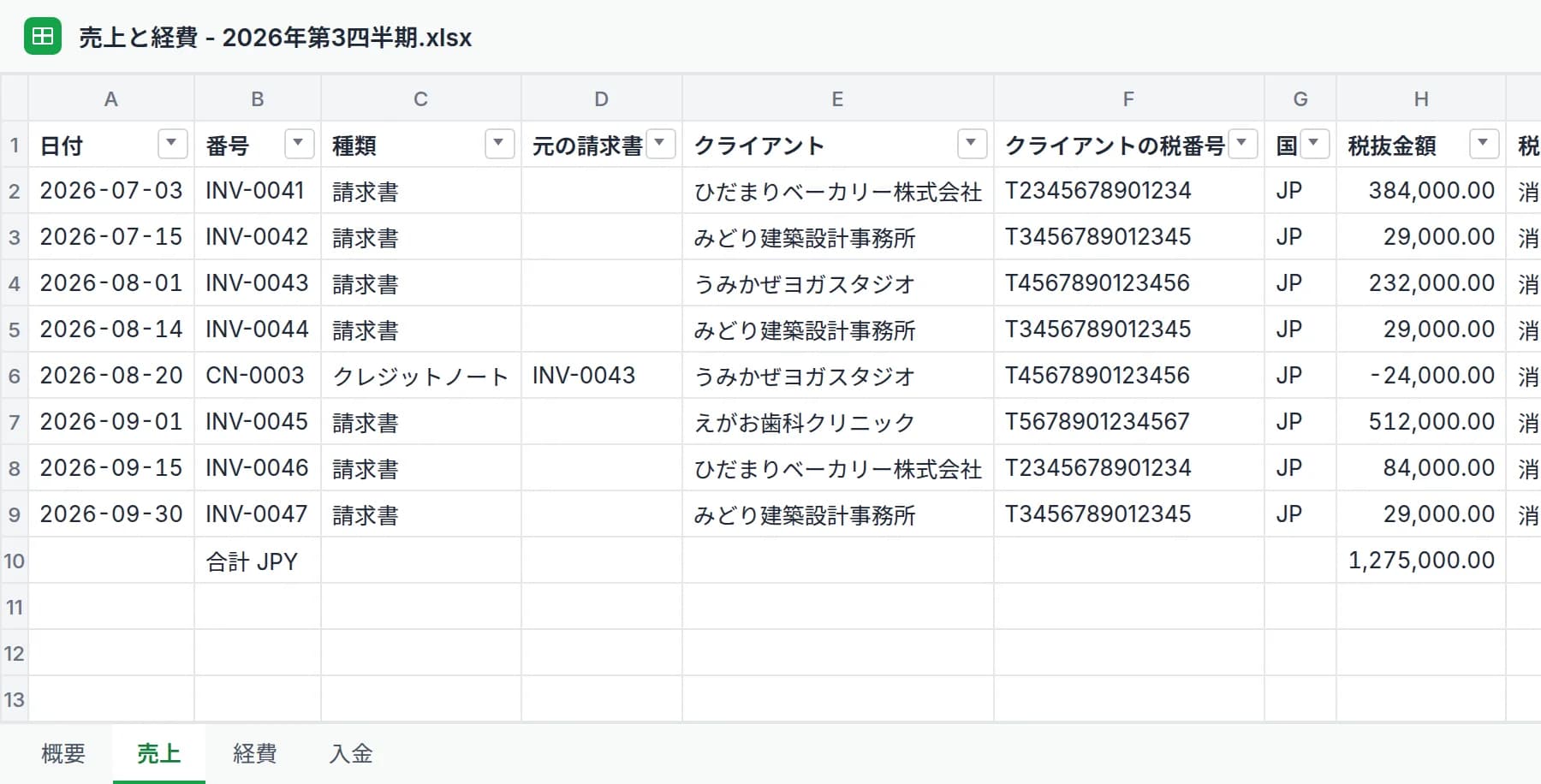Select the 合計 JPY cell

point(258,560)
